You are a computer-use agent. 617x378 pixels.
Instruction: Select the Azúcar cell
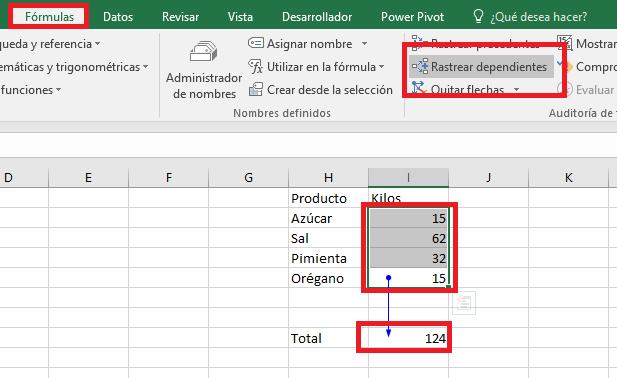(x=329, y=218)
